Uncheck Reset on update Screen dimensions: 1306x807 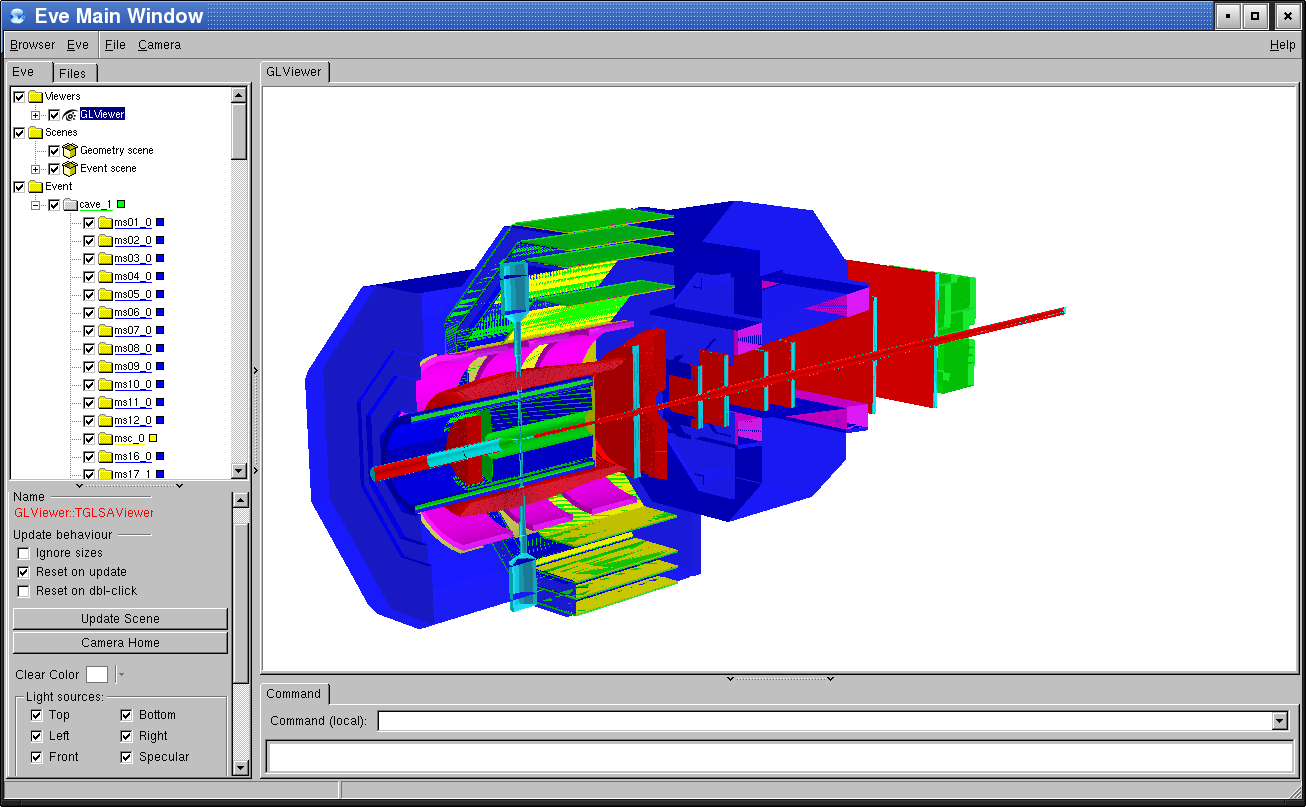click(x=24, y=572)
